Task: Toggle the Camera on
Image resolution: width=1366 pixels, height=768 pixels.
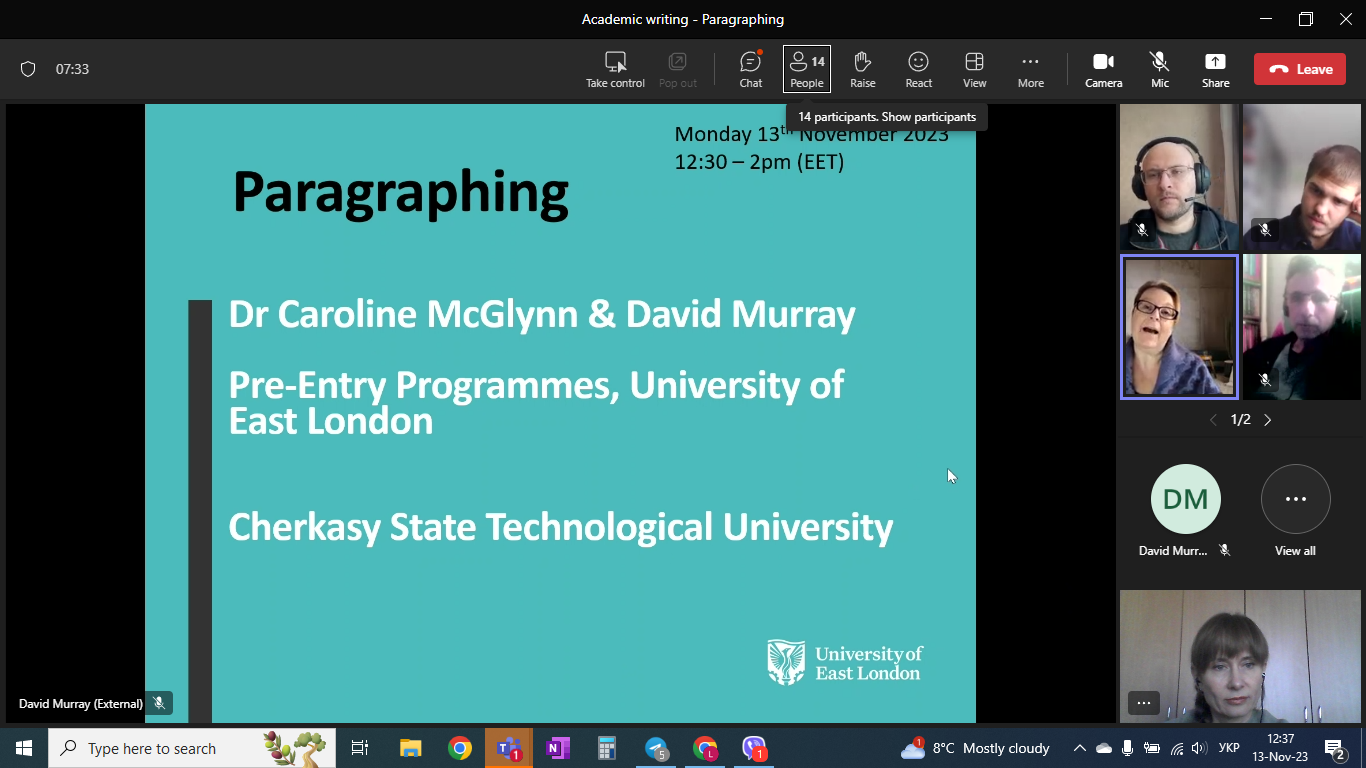Action: (1104, 69)
